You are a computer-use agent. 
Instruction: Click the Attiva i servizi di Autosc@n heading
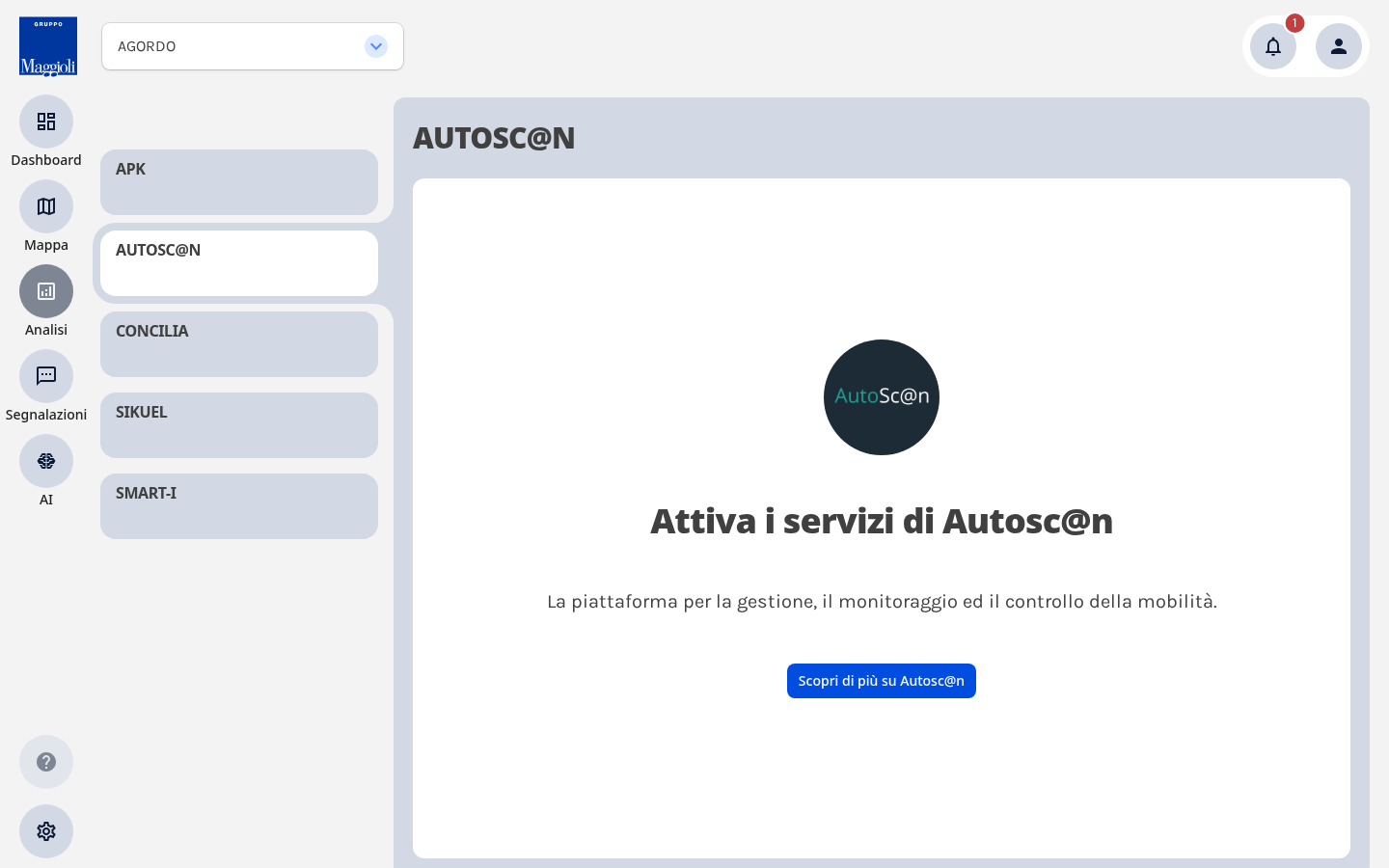click(x=882, y=521)
